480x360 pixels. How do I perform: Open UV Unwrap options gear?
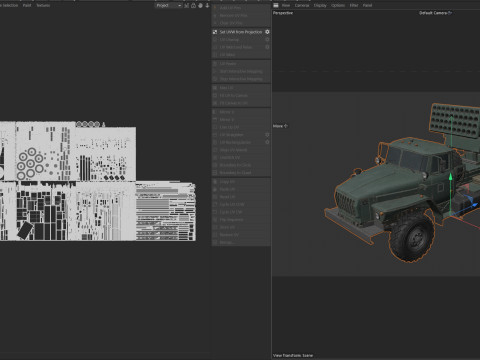click(267, 40)
